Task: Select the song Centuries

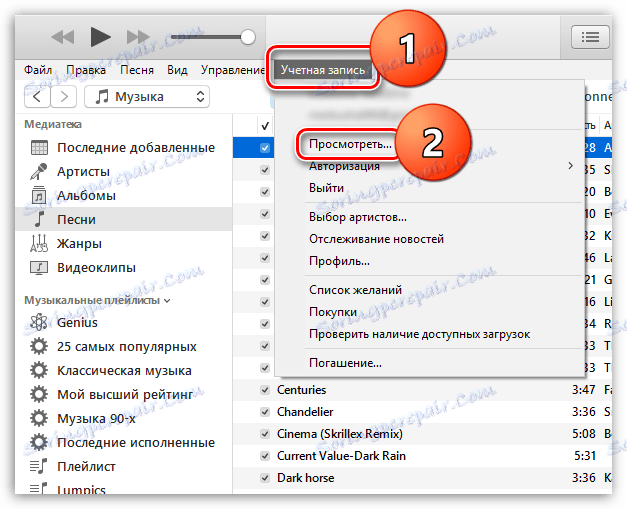Action: (302, 390)
